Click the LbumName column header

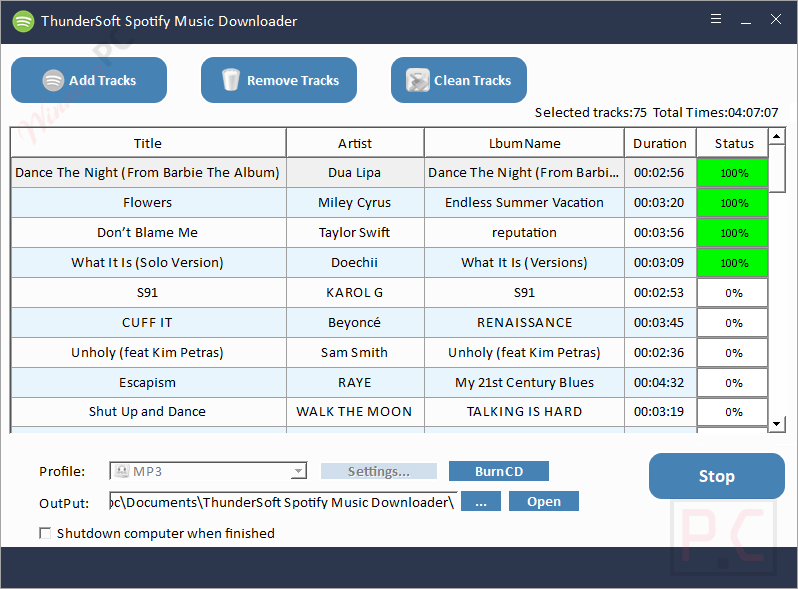click(x=524, y=143)
